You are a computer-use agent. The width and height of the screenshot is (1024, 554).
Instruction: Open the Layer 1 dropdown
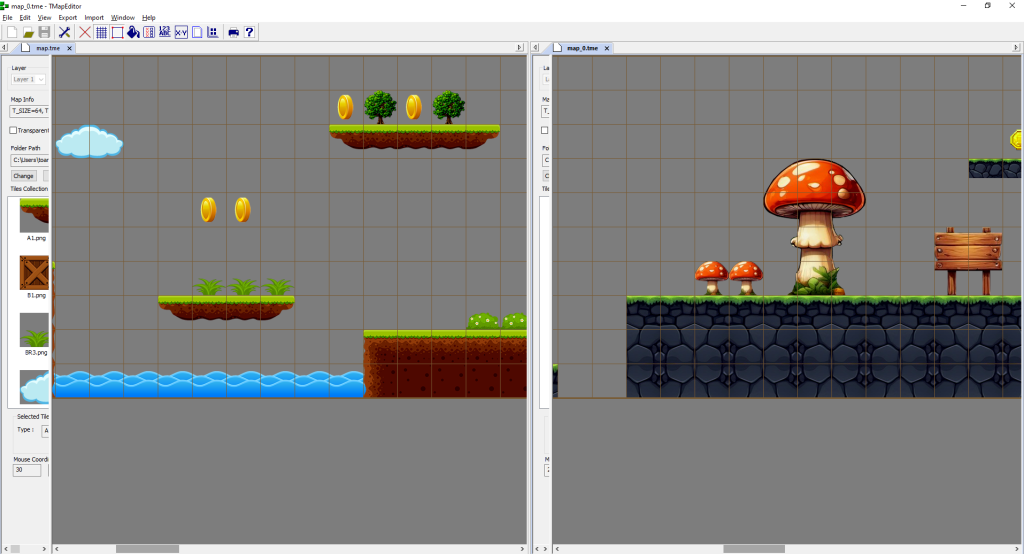(x=28, y=80)
